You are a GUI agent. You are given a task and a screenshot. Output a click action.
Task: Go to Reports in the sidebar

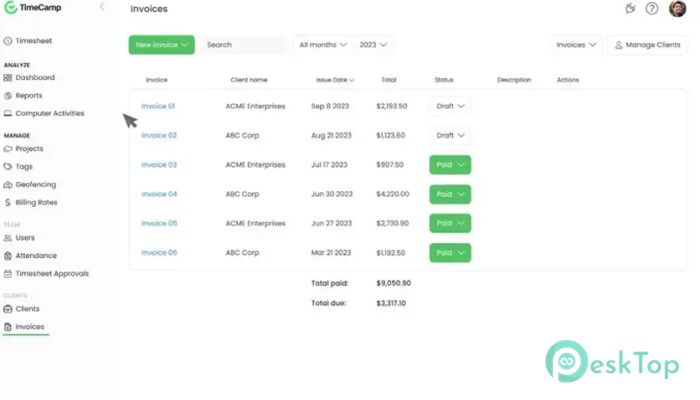click(29, 96)
